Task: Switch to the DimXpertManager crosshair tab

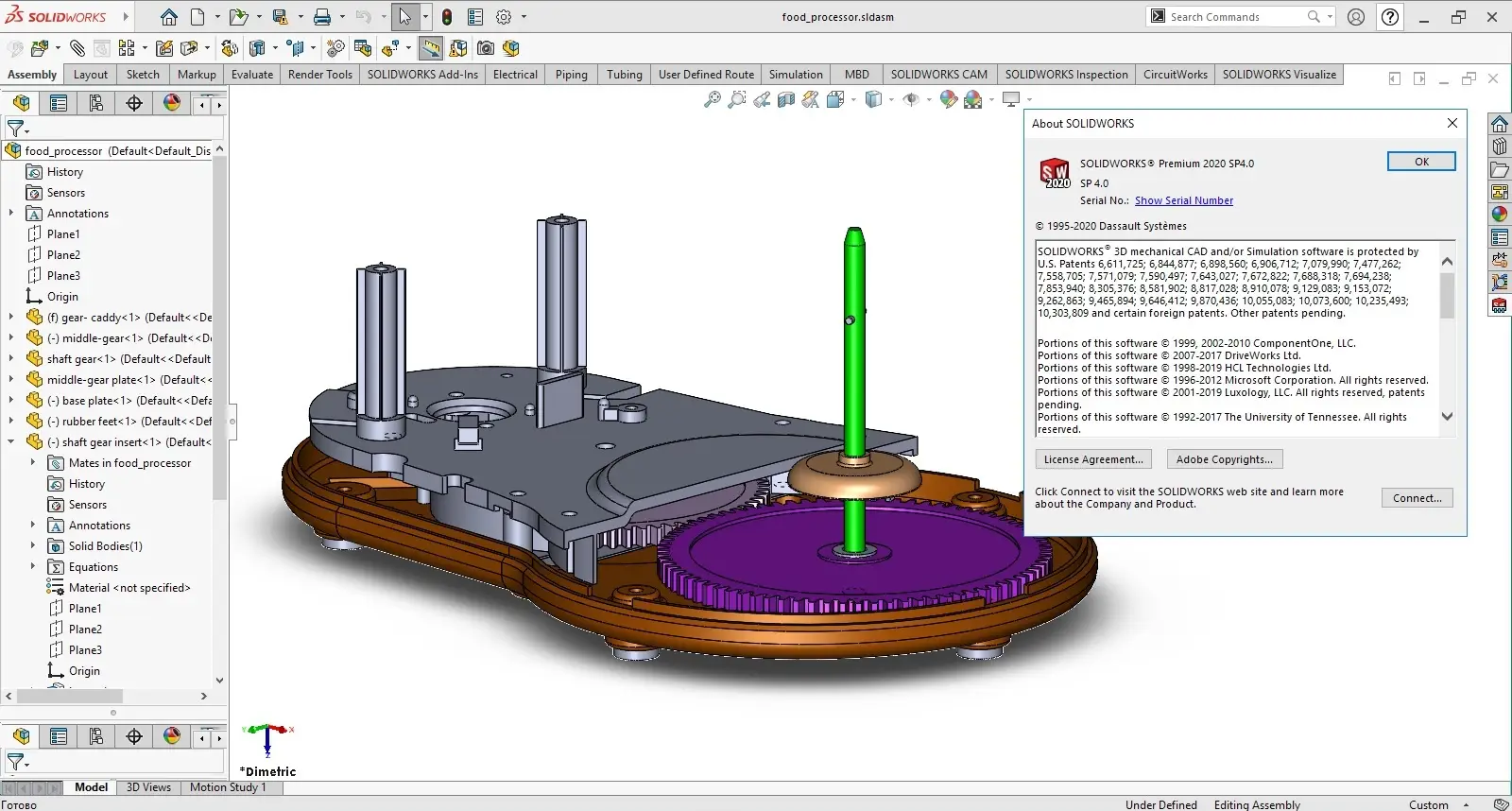Action: (134, 103)
